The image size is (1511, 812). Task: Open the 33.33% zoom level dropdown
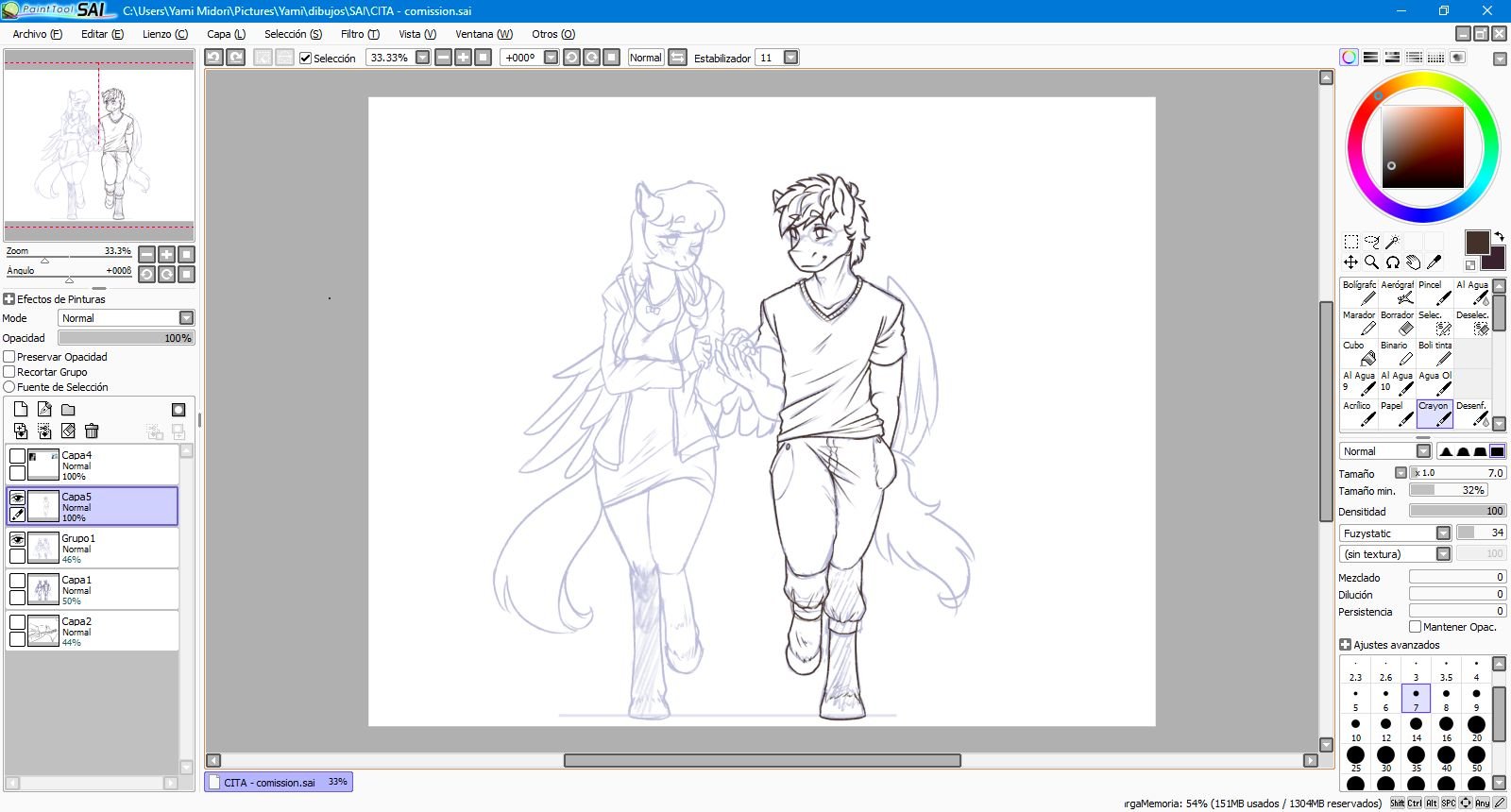(x=423, y=58)
